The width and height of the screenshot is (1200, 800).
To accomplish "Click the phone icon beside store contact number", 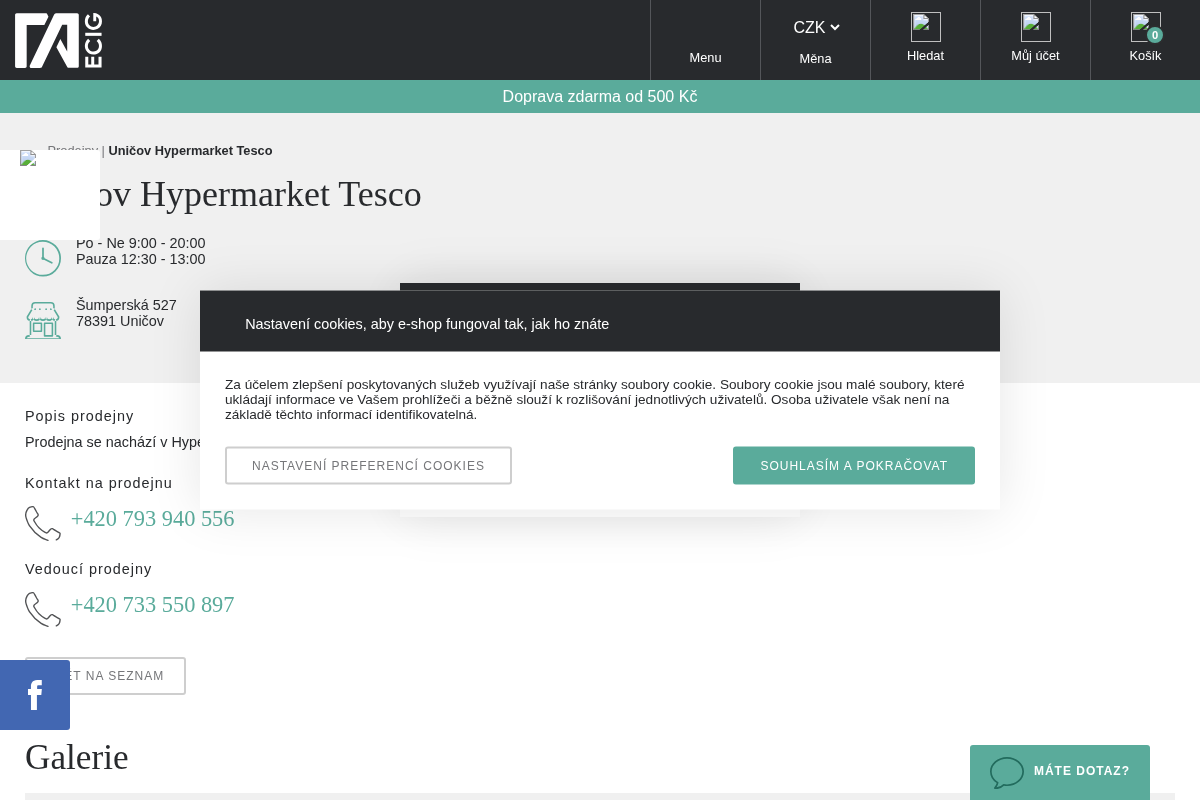I will click(43, 523).
